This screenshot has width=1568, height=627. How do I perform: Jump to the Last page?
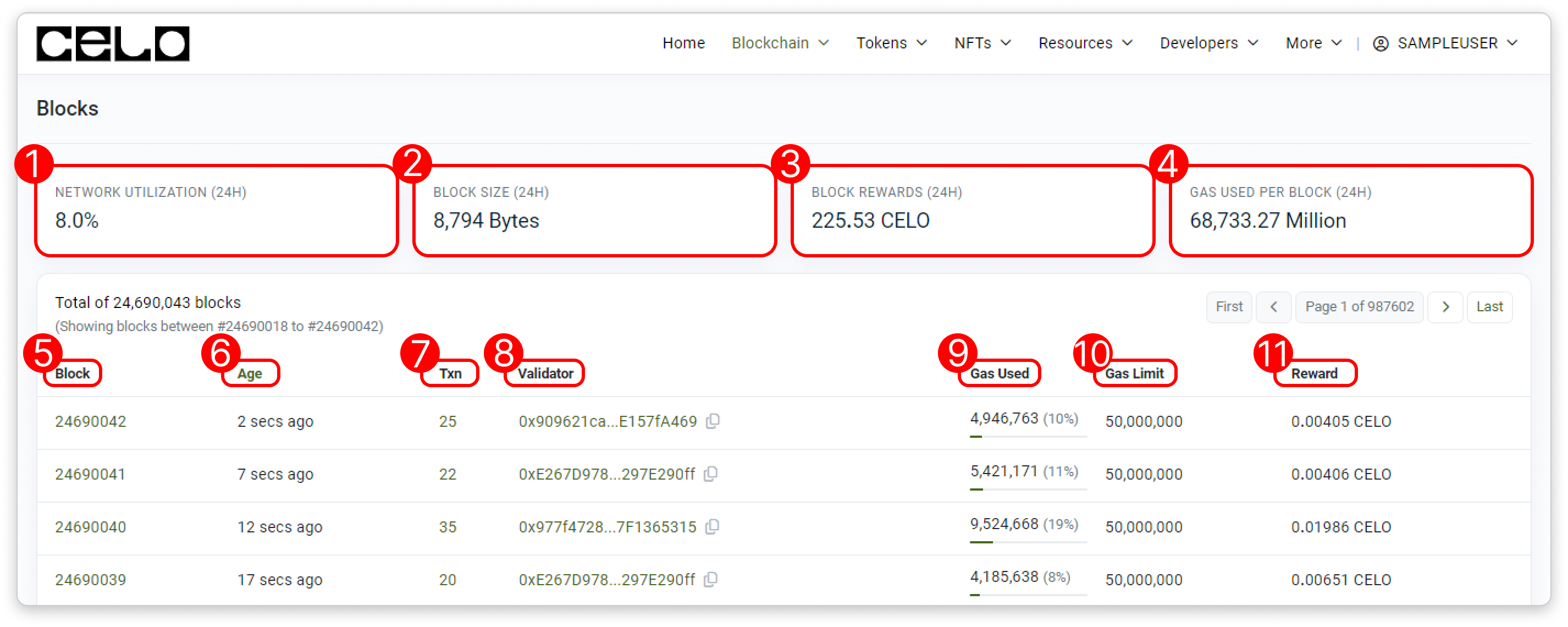coord(1489,307)
